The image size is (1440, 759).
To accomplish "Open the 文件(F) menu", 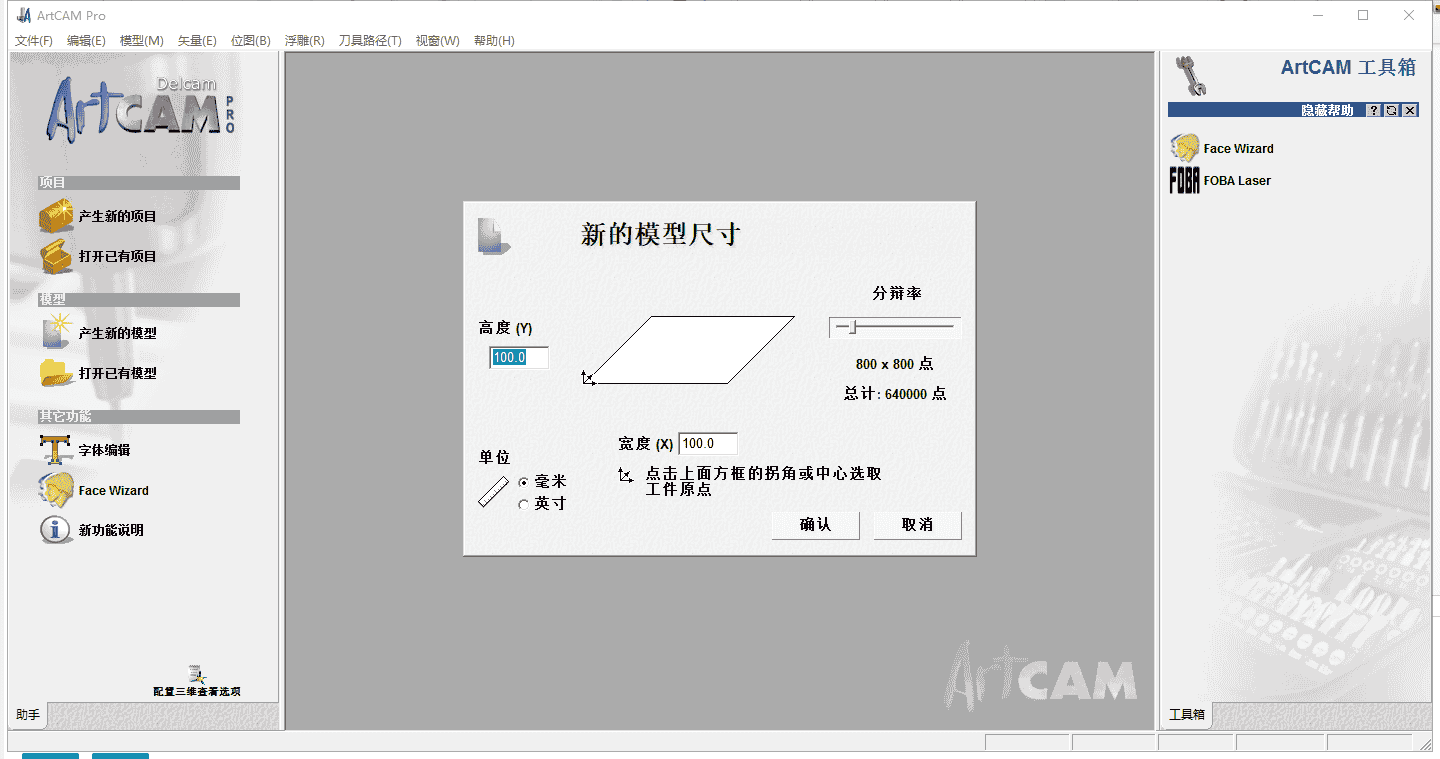I will pyautogui.click(x=34, y=41).
